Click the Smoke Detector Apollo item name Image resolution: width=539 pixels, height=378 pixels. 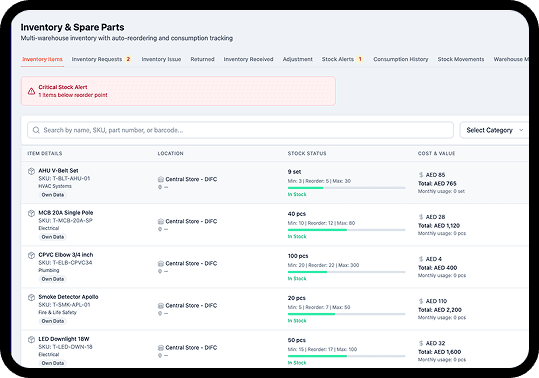(68, 297)
